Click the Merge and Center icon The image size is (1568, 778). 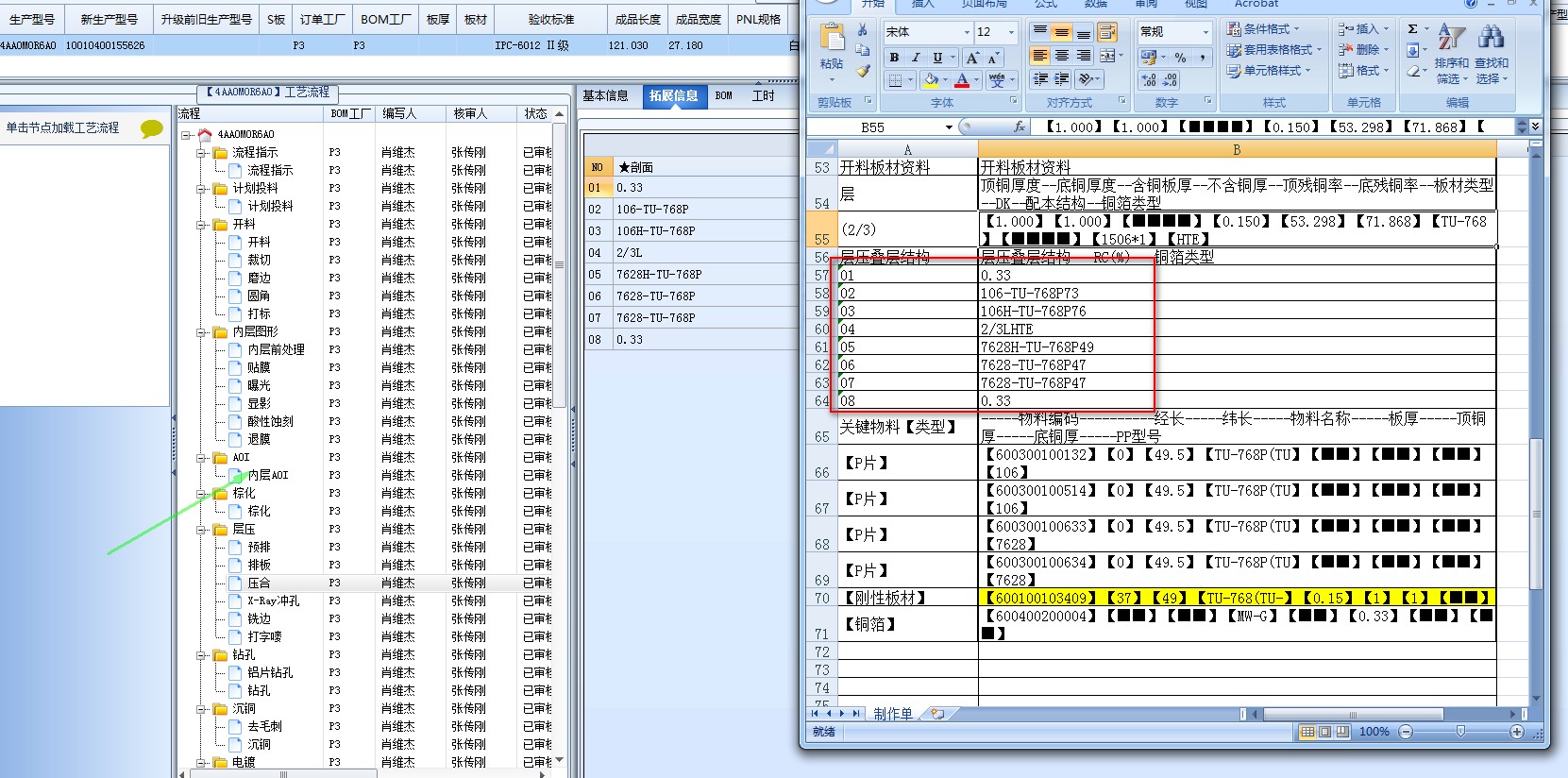click(1107, 56)
